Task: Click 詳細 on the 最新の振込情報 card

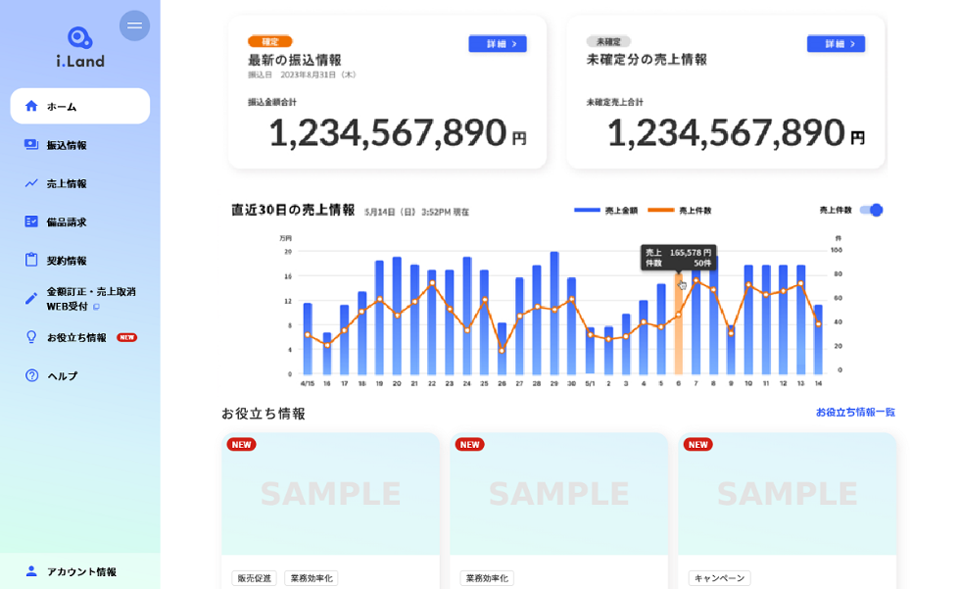Action: [x=497, y=43]
